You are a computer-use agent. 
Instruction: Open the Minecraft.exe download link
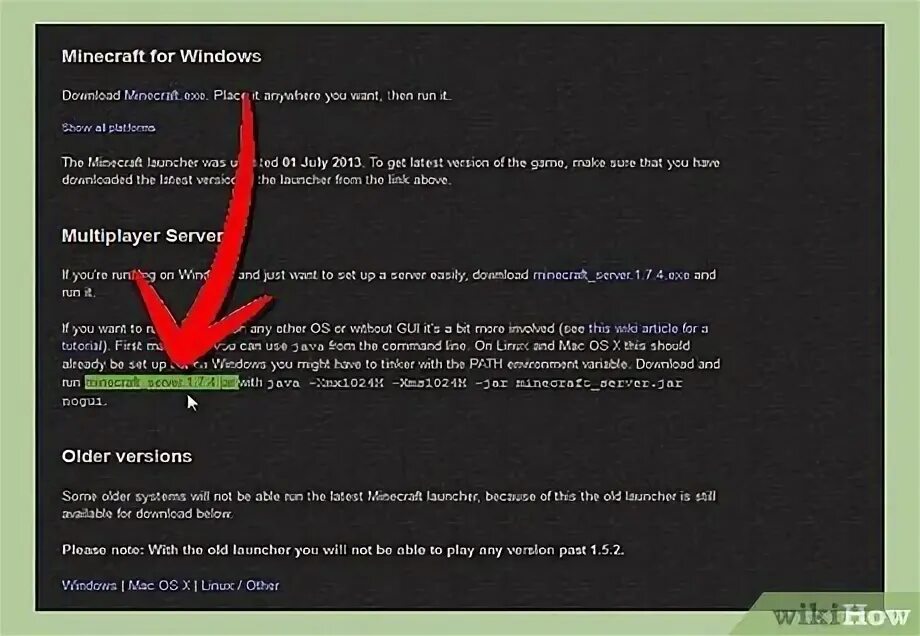pos(165,95)
